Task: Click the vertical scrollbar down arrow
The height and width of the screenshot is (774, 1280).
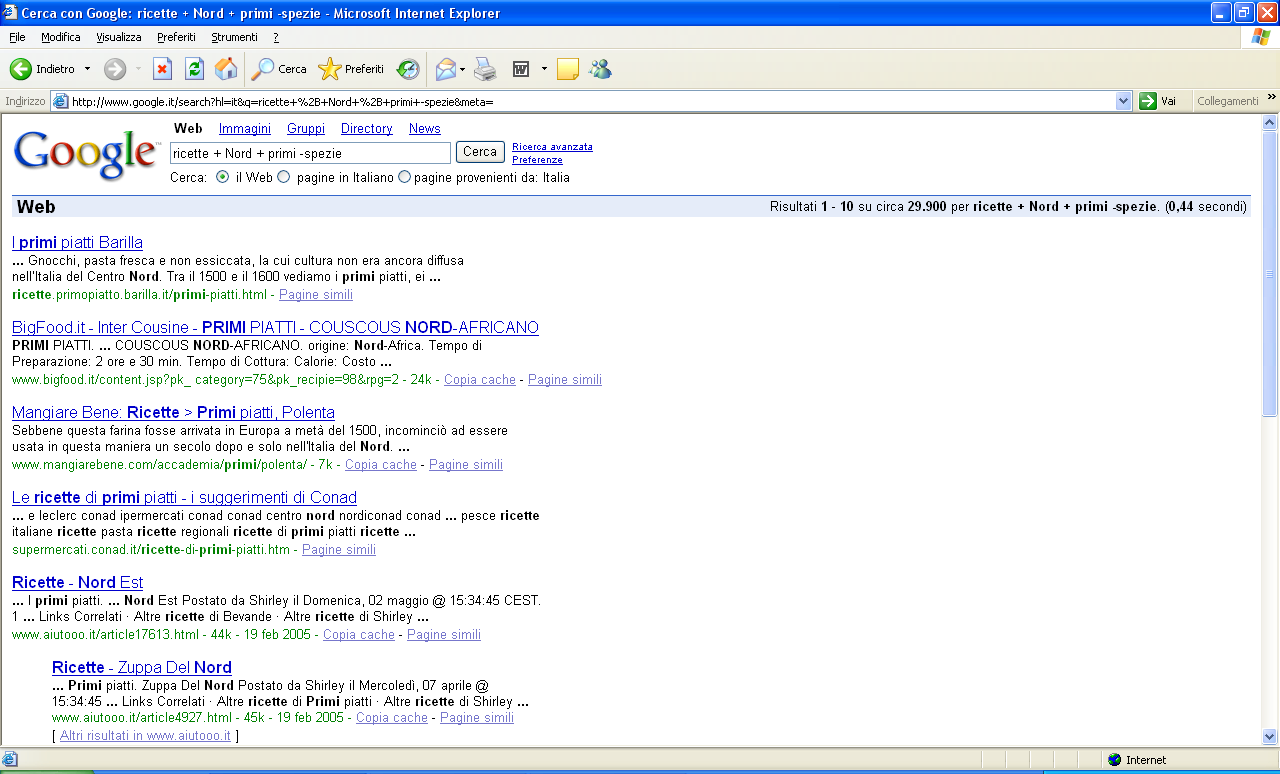Action: [1270, 736]
